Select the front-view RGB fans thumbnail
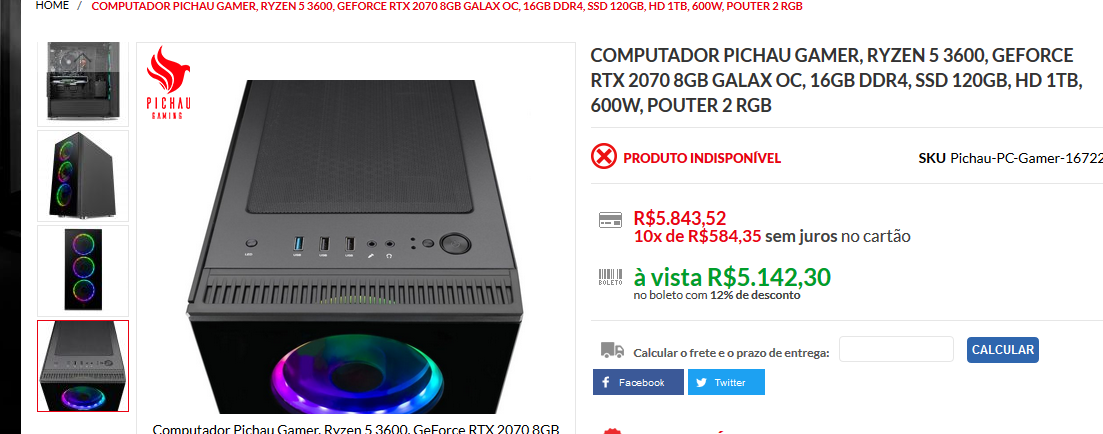1103x434 pixels. pyautogui.click(x=83, y=271)
